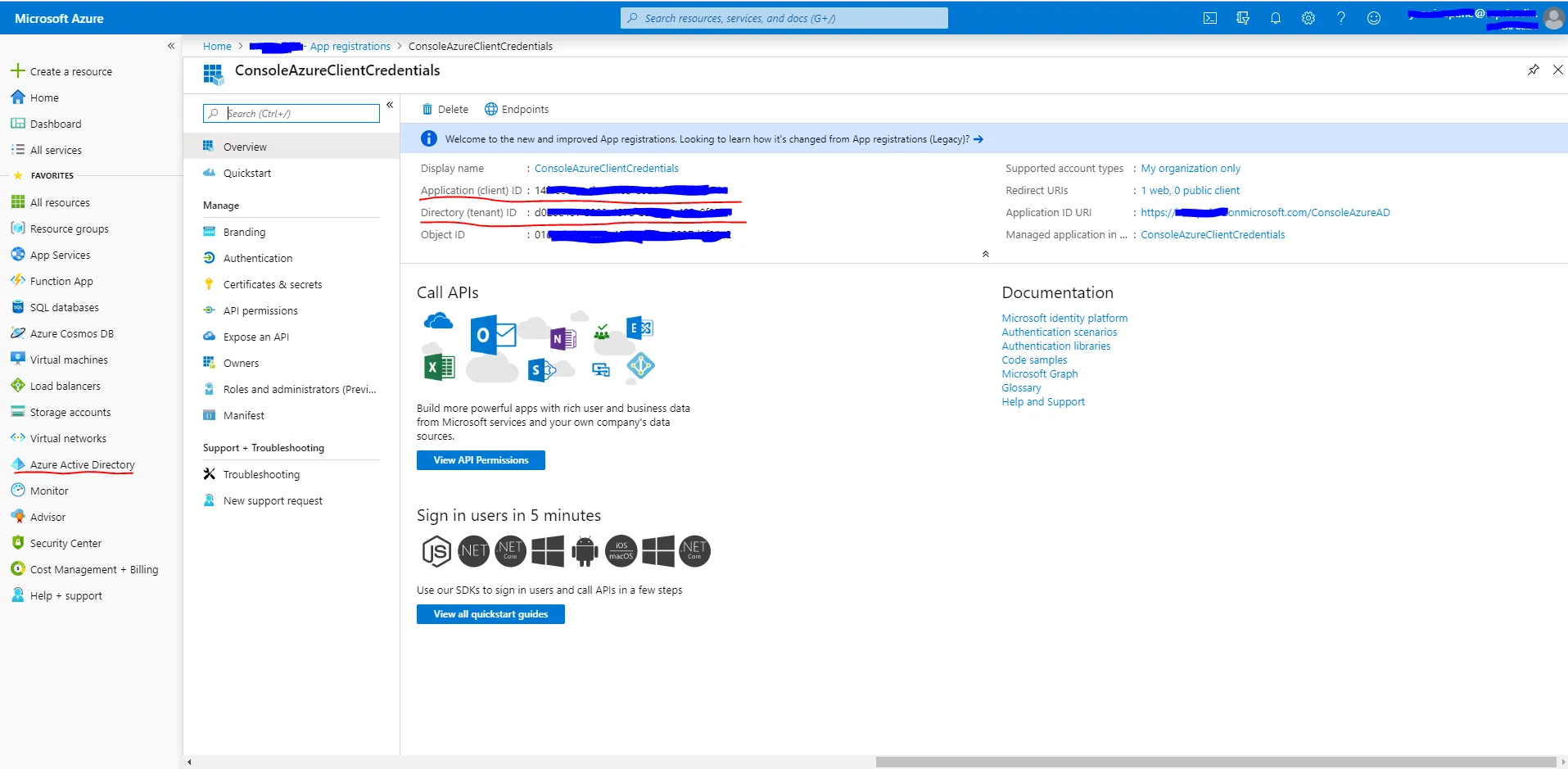Click the Function App lightning icon
This screenshot has width=1568, height=769.
pos(18,281)
